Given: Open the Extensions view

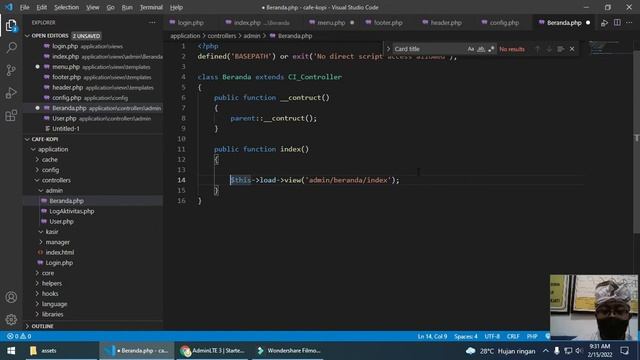Looking at the screenshot, I should [x=11, y=116].
